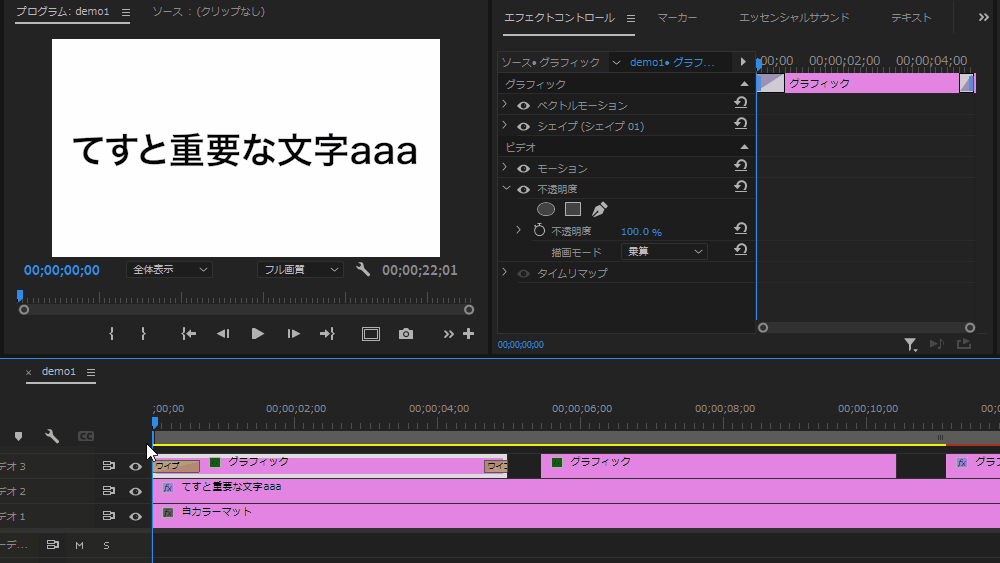Select free draw bezier pen mask
Image resolution: width=1000 pixels, height=563 pixels.
point(599,209)
